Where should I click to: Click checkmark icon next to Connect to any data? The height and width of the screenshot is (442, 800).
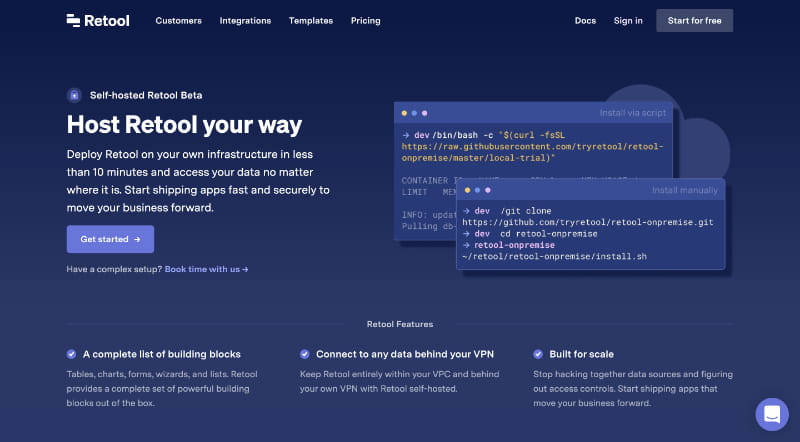(x=305, y=354)
